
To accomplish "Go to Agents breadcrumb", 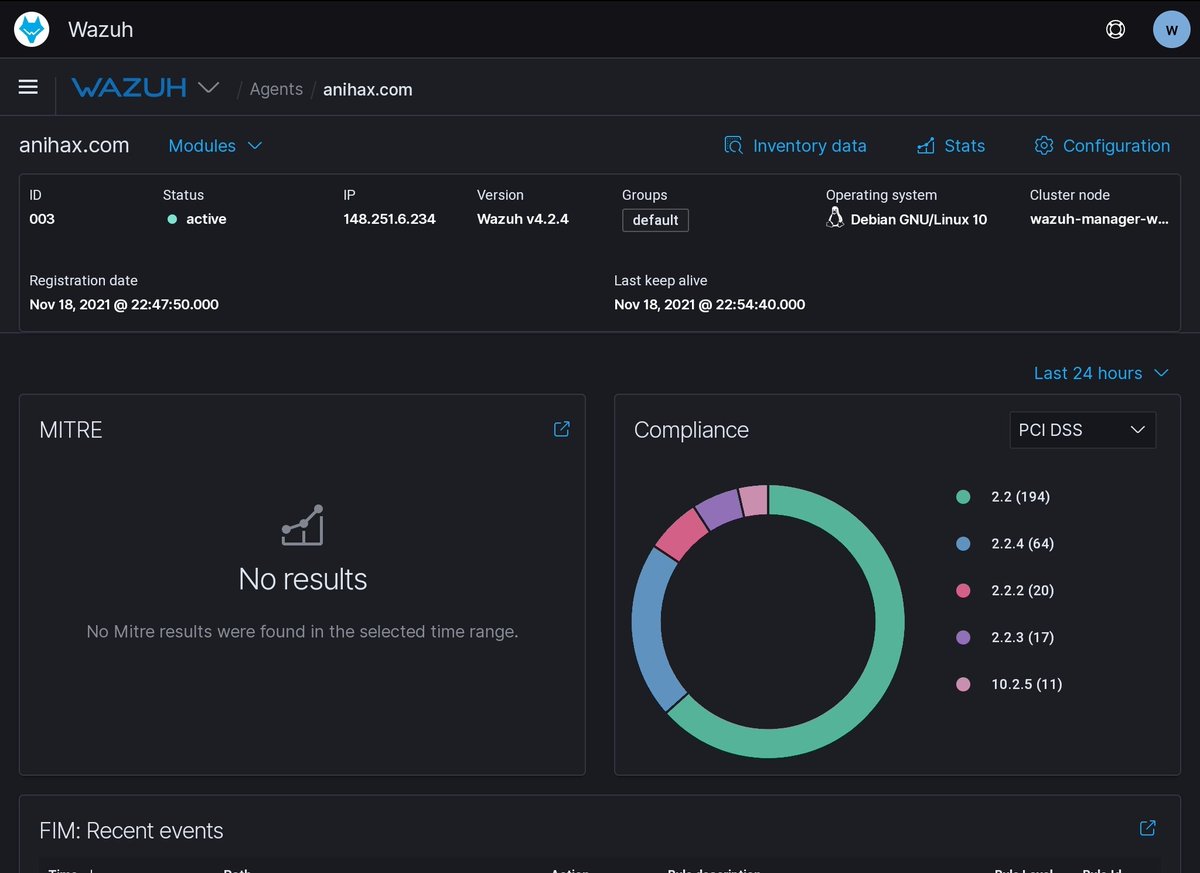I will 276,89.
